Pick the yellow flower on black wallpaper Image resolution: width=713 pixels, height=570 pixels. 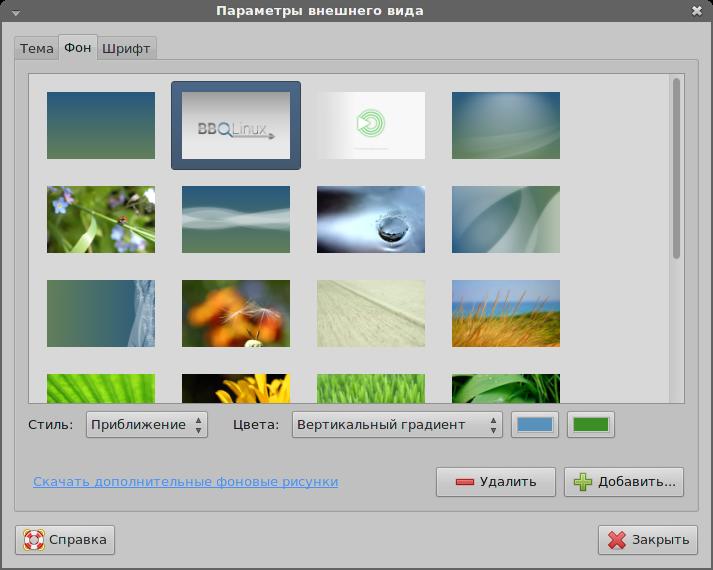click(x=236, y=389)
